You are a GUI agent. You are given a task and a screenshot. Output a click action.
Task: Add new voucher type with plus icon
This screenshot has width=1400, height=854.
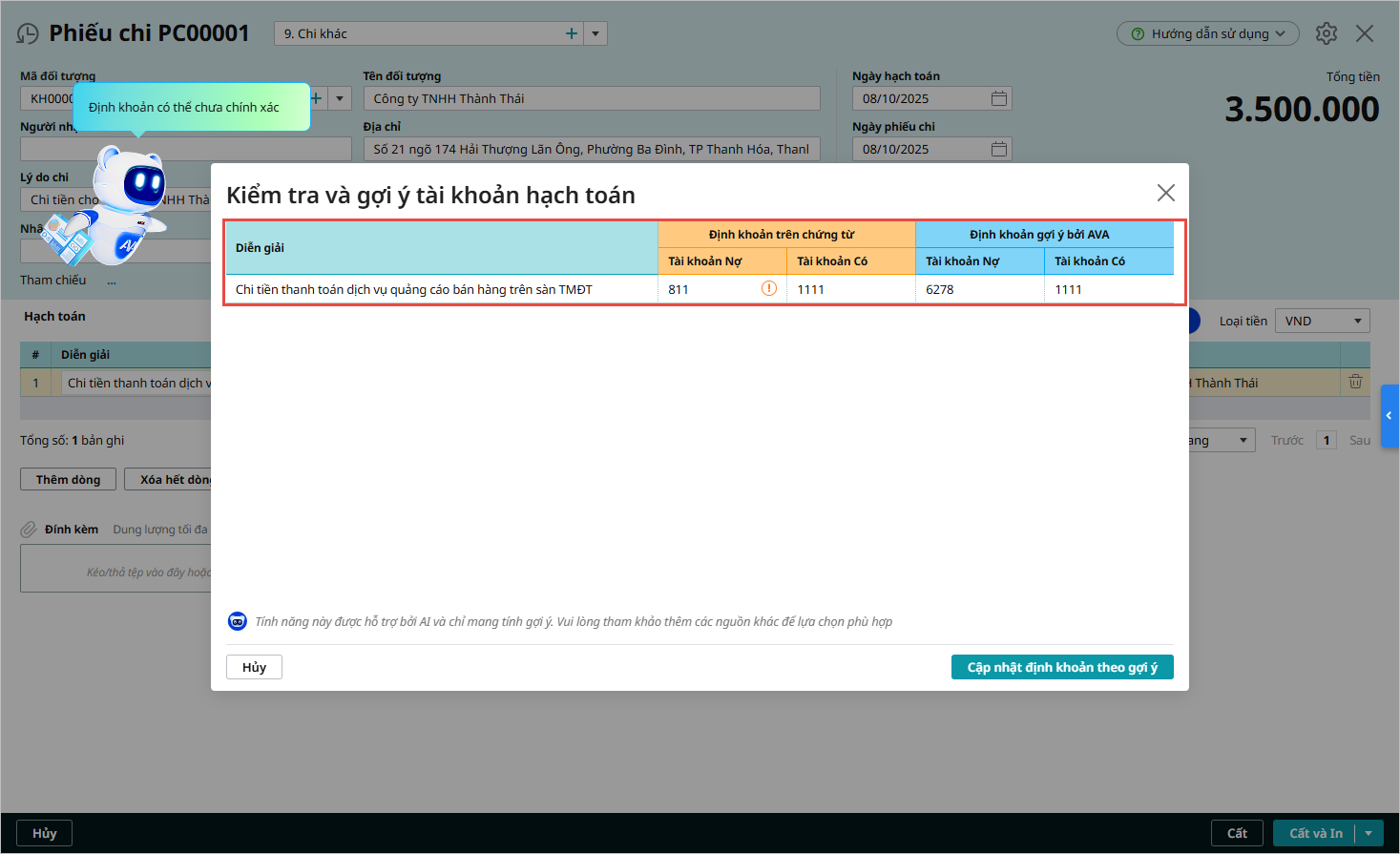572,33
